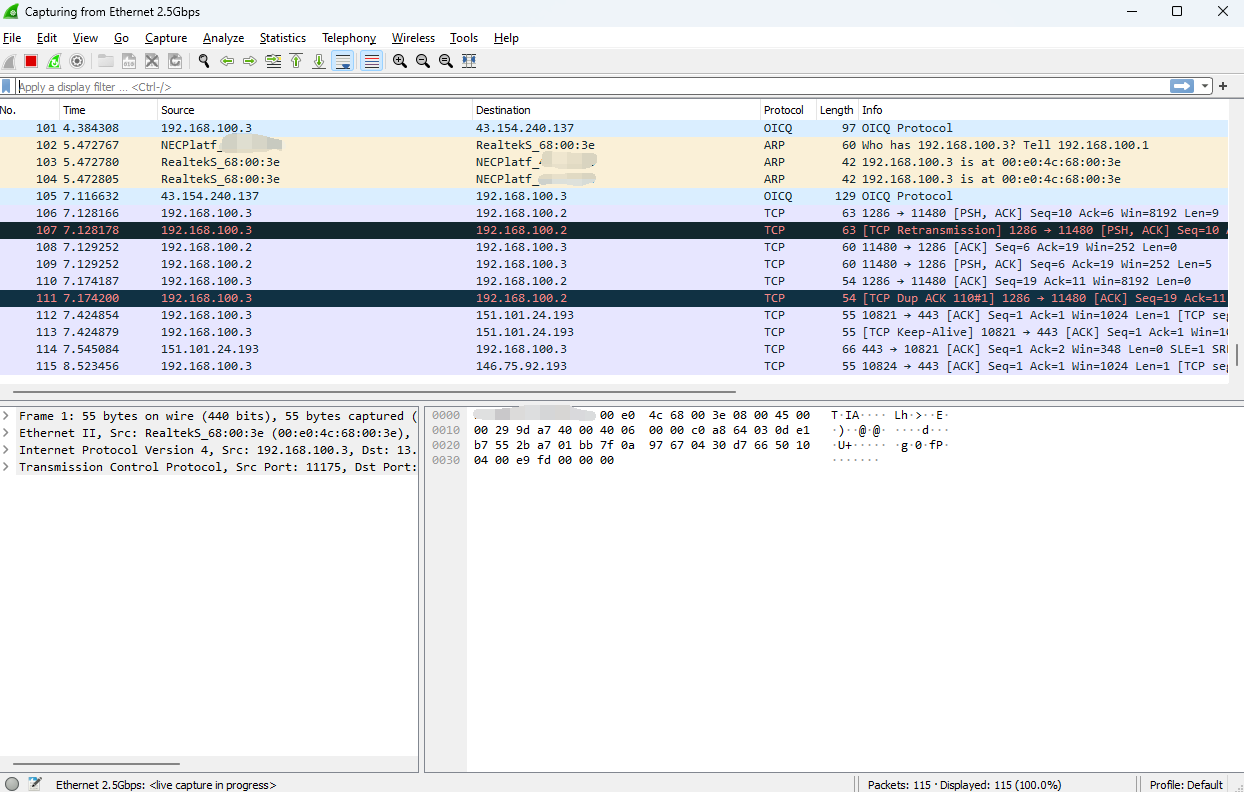The width and height of the screenshot is (1244, 792).
Task: Click the Close capture file icon
Action: point(152,62)
